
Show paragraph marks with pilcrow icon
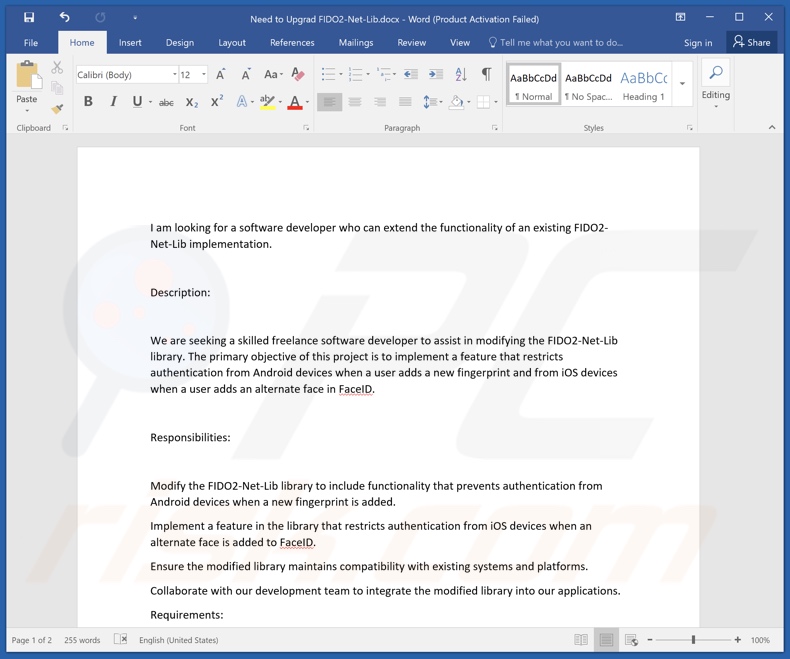click(486, 74)
